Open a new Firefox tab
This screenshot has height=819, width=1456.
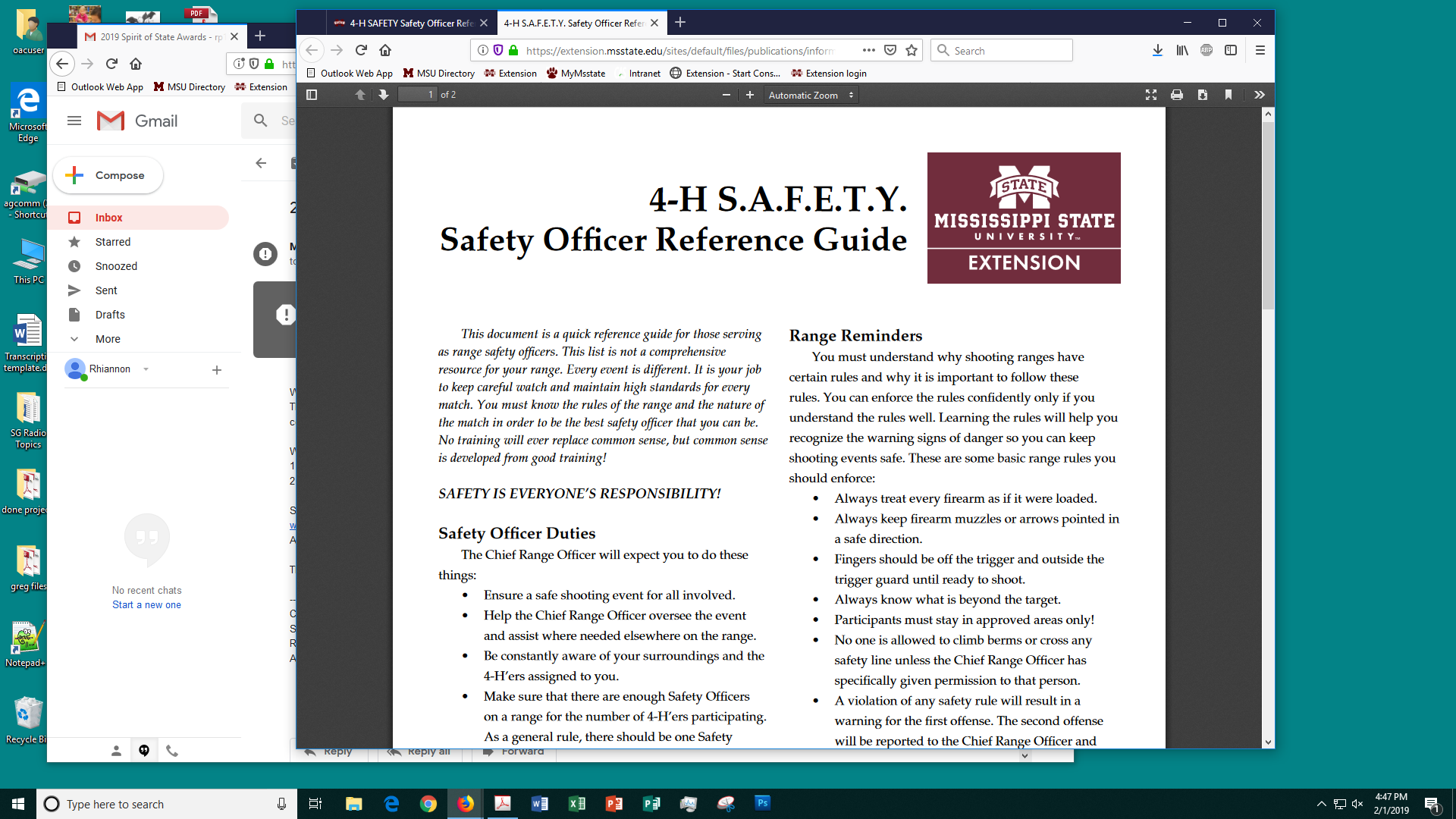click(680, 23)
